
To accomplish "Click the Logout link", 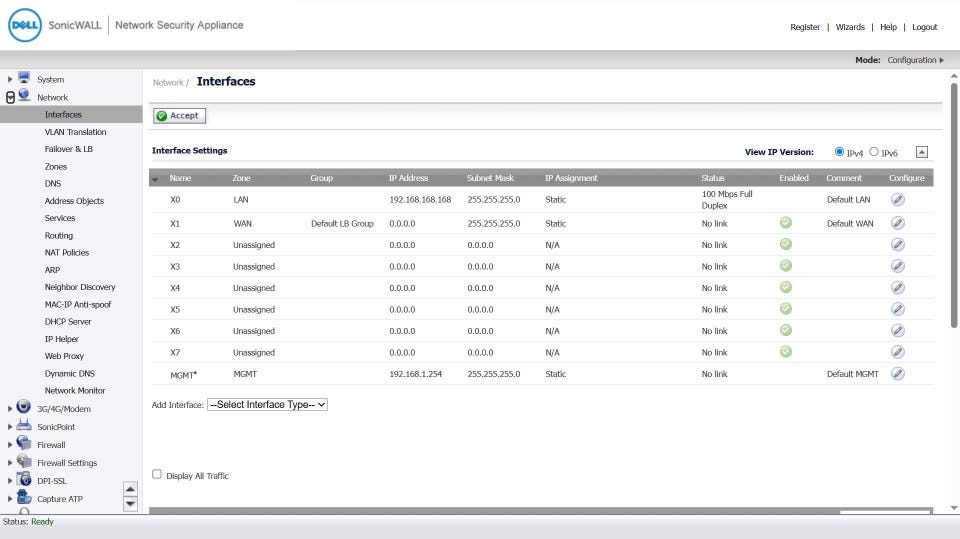I will [924, 27].
